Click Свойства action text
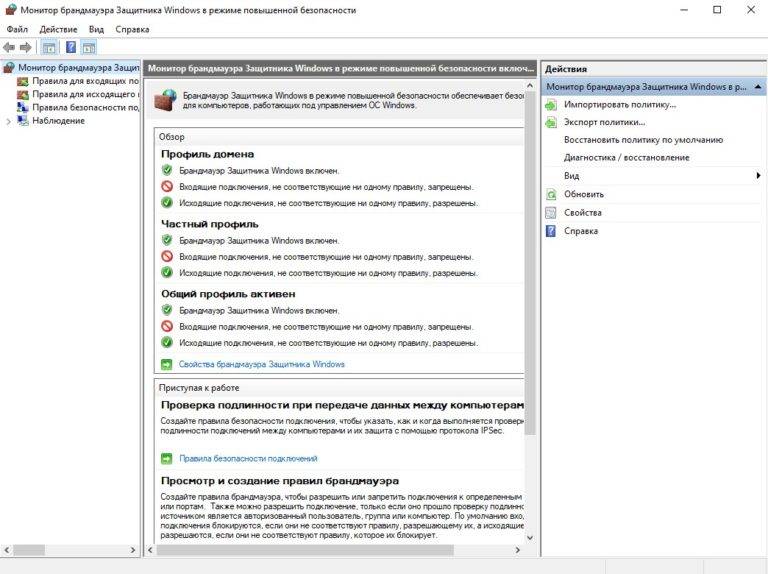Viewport: 768px width, 574px height. tap(583, 213)
